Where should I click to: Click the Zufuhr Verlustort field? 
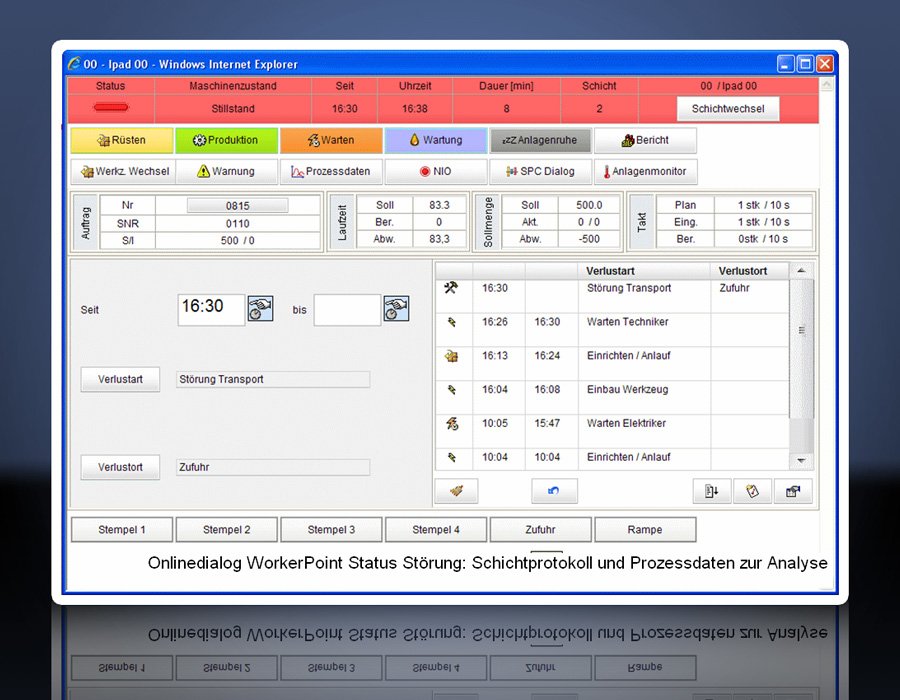pyautogui.click(x=273, y=467)
